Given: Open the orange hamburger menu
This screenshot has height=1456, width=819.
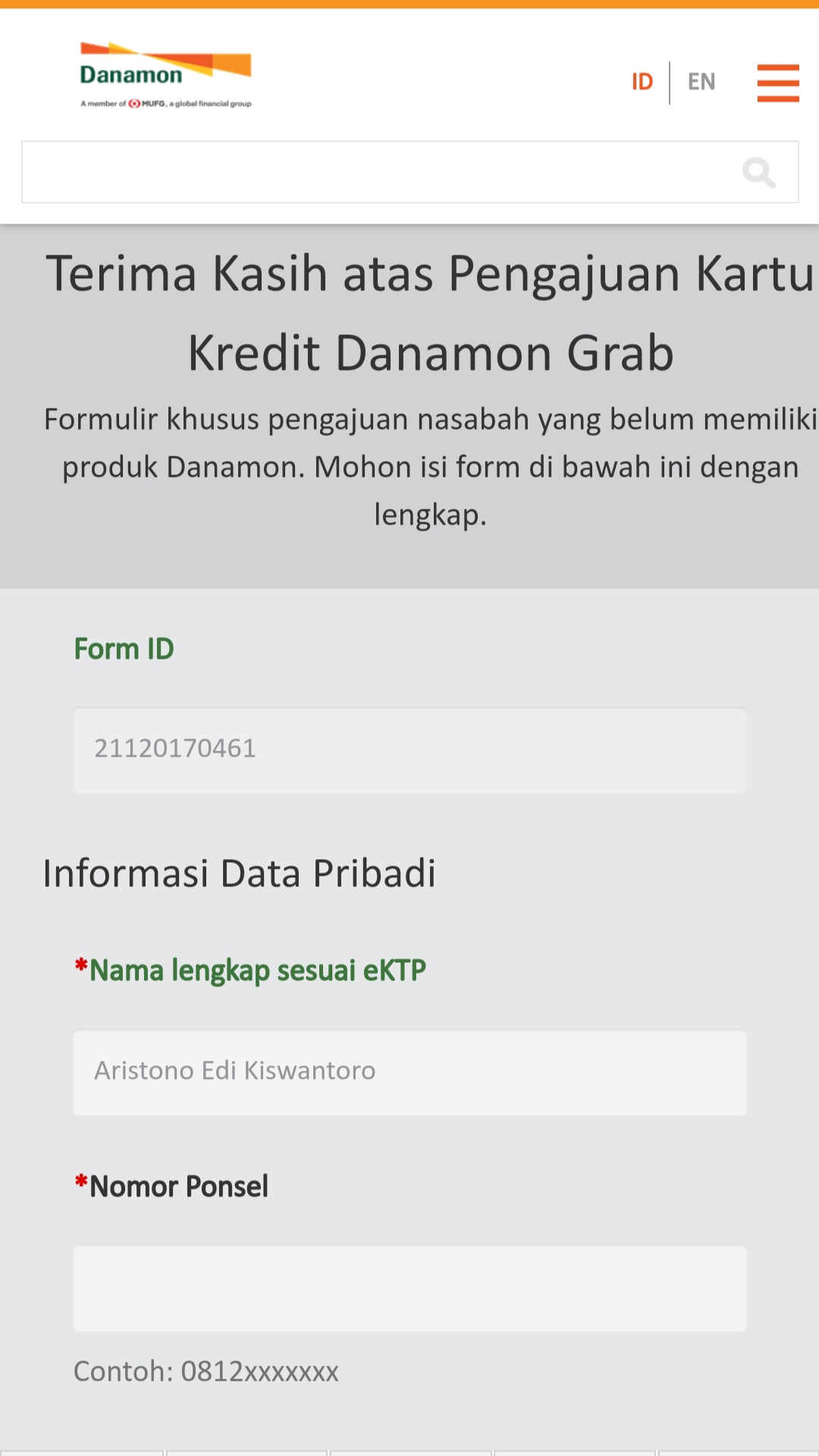Looking at the screenshot, I should [x=778, y=83].
